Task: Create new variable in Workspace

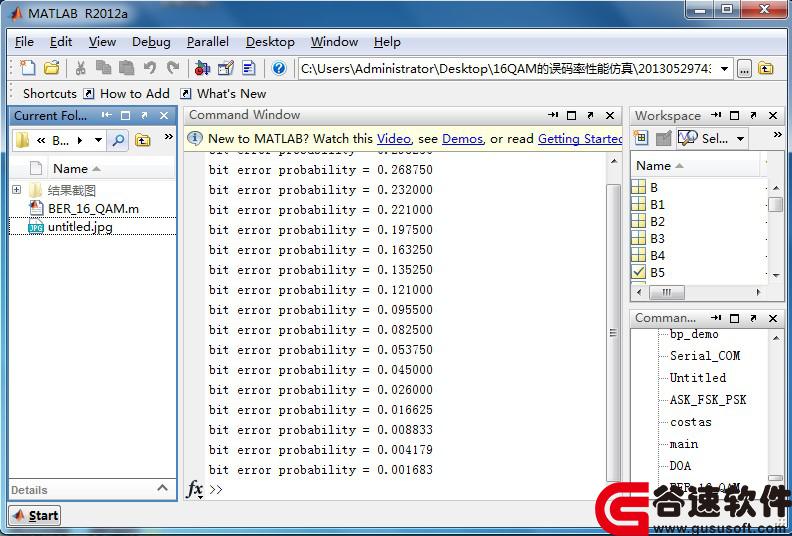Action: (640, 137)
